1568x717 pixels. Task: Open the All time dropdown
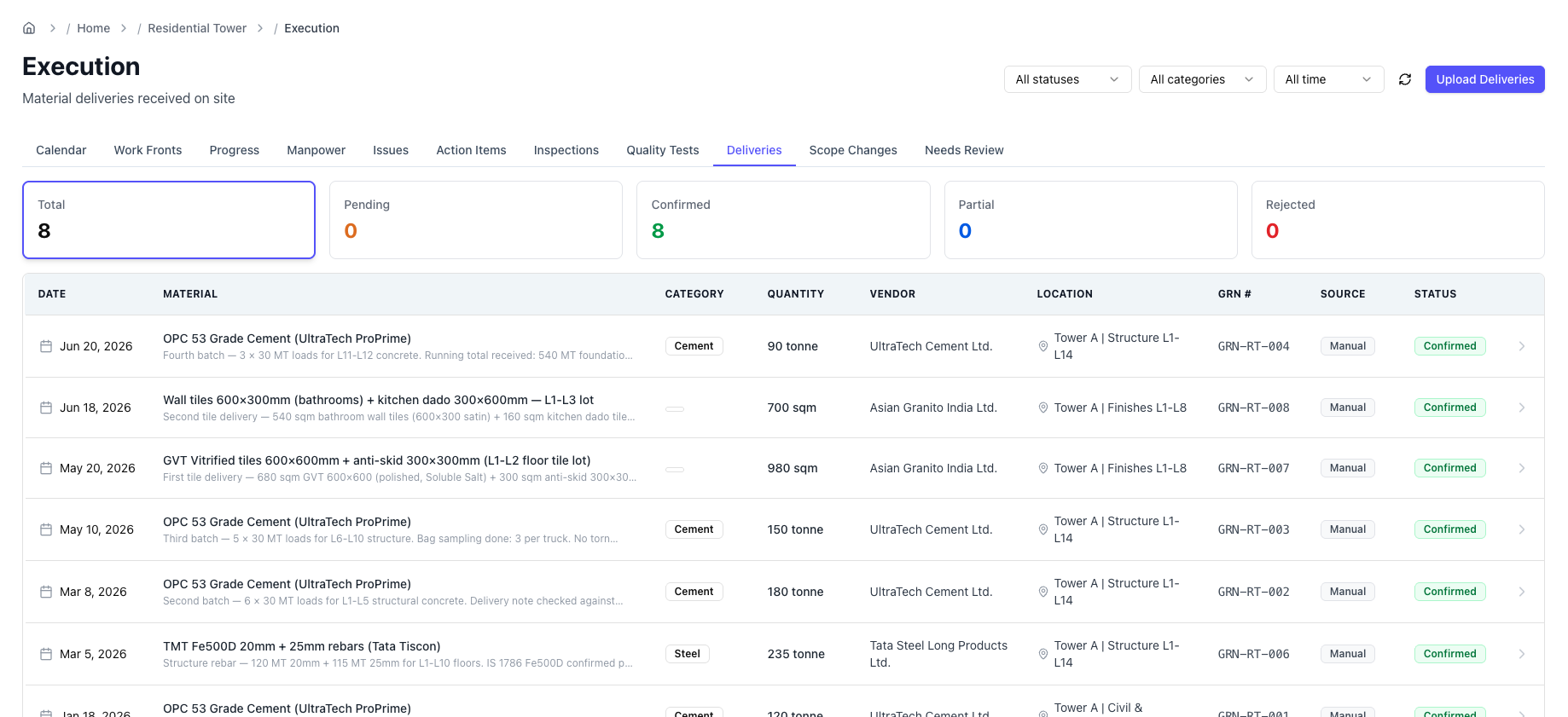point(1328,79)
